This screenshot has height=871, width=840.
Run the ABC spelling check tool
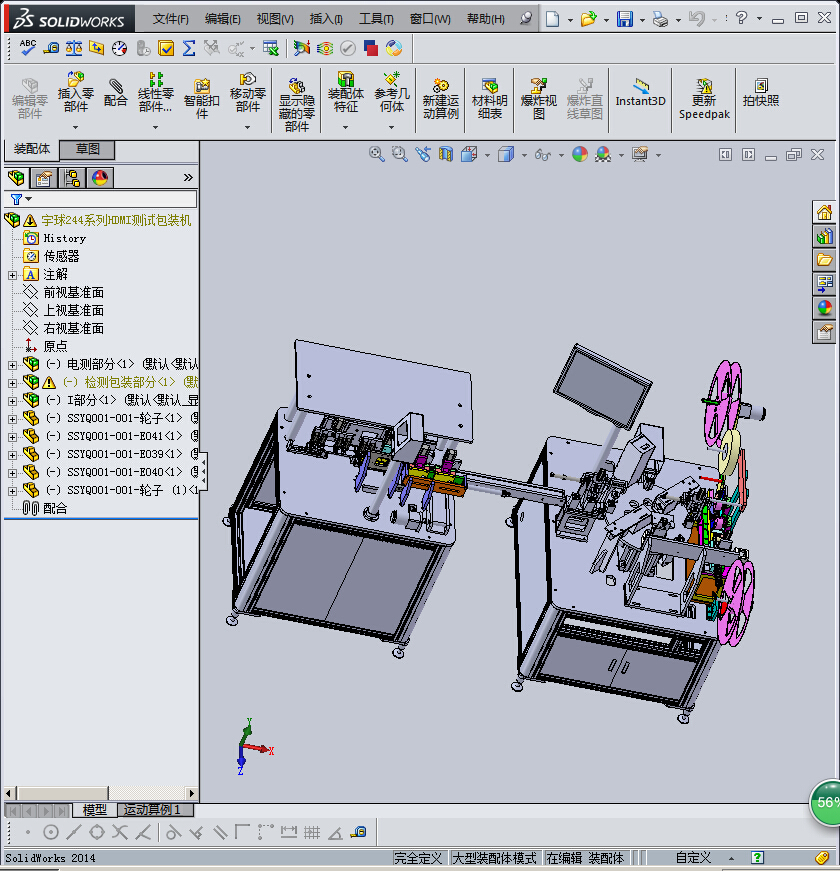click(x=27, y=48)
